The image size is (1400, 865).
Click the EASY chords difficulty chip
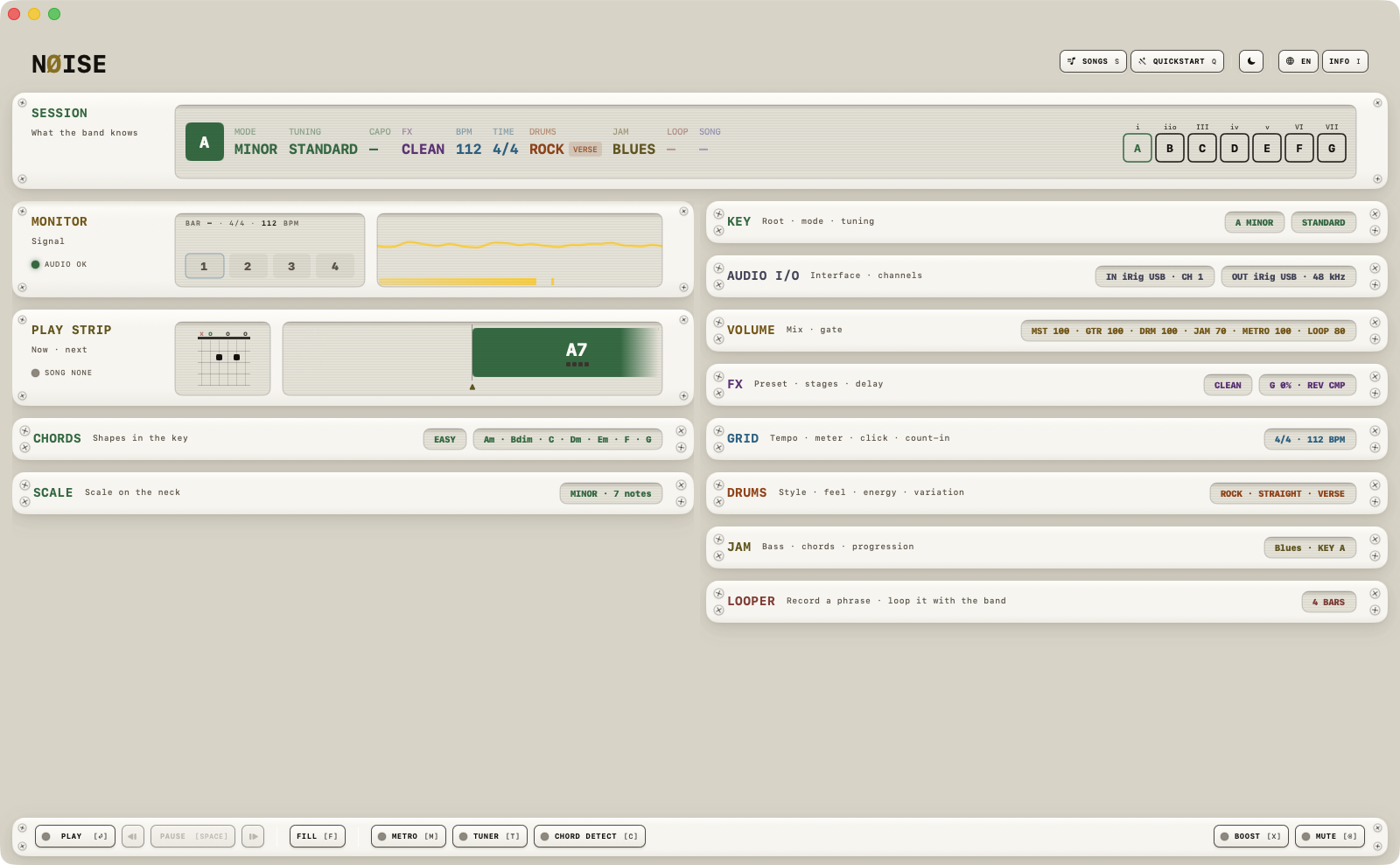pyautogui.click(x=444, y=439)
